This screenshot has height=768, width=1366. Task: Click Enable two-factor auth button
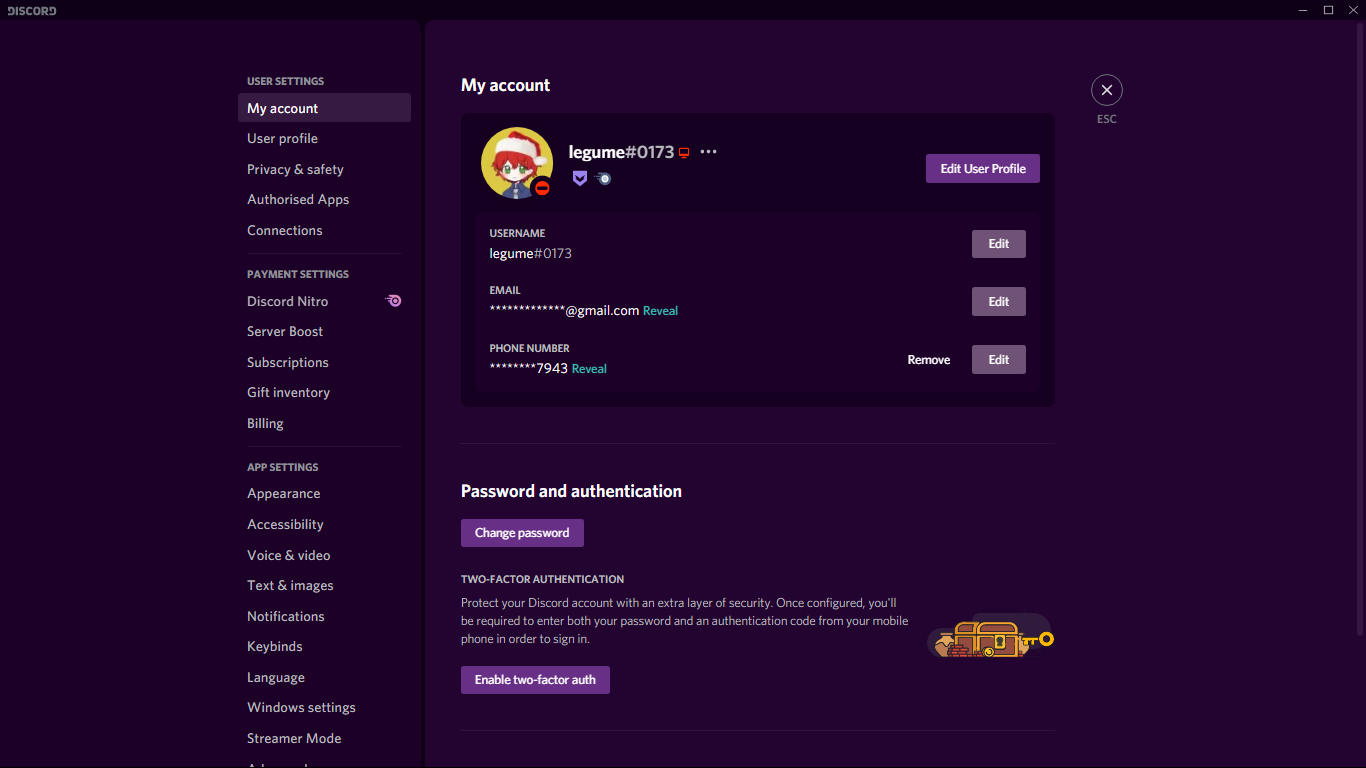pos(535,680)
